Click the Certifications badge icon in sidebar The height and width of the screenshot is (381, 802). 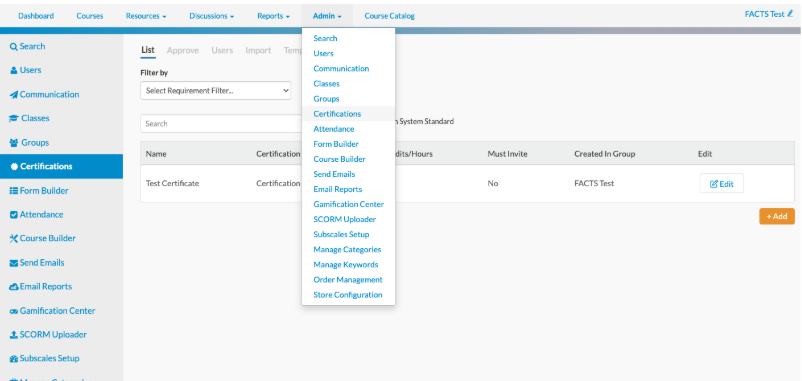14,167
